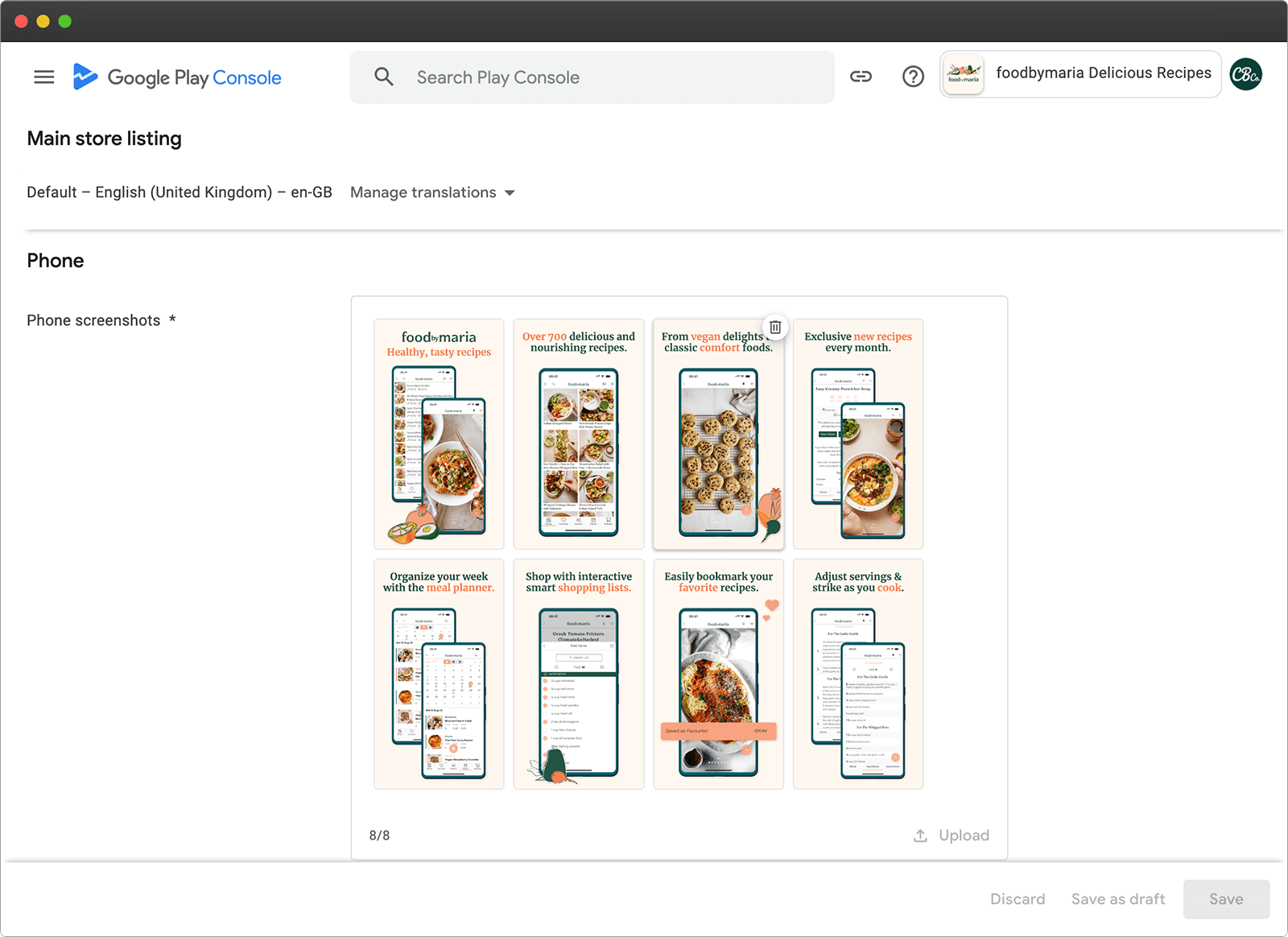Viewport: 1288px width, 937px height.
Task: Select the Adjust servings screenshot
Action: 858,675
